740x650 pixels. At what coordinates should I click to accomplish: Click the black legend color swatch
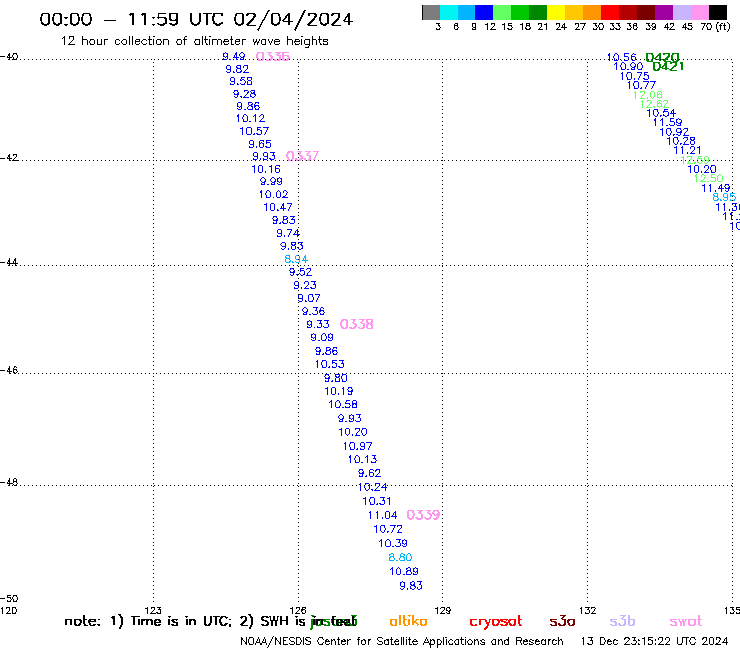coord(718,12)
